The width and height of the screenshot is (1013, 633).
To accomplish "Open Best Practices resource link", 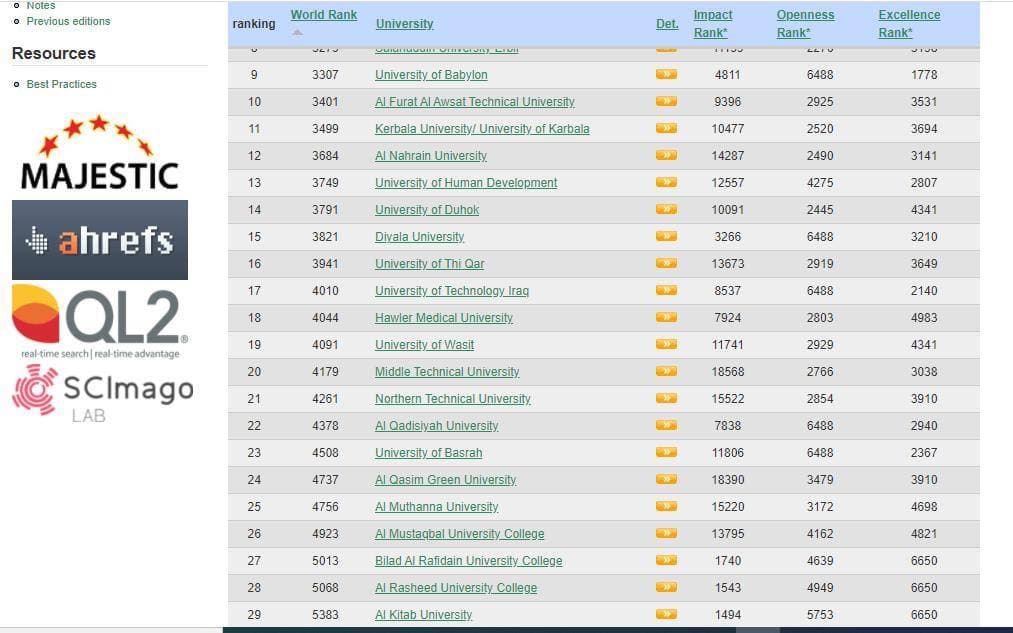I will pos(61,84).
